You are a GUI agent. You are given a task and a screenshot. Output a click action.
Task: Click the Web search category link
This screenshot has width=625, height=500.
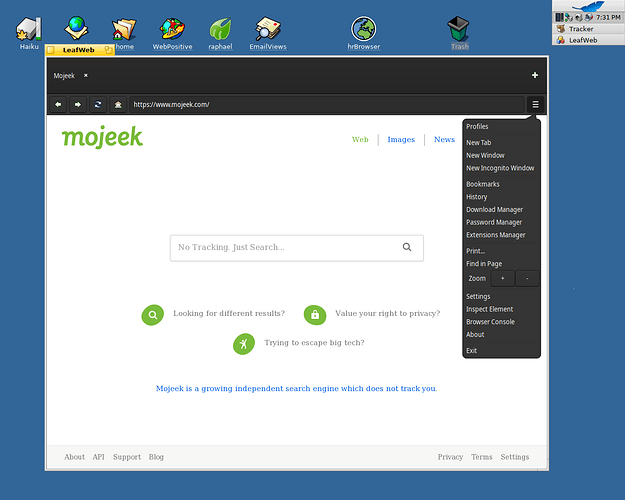(360, 140)
